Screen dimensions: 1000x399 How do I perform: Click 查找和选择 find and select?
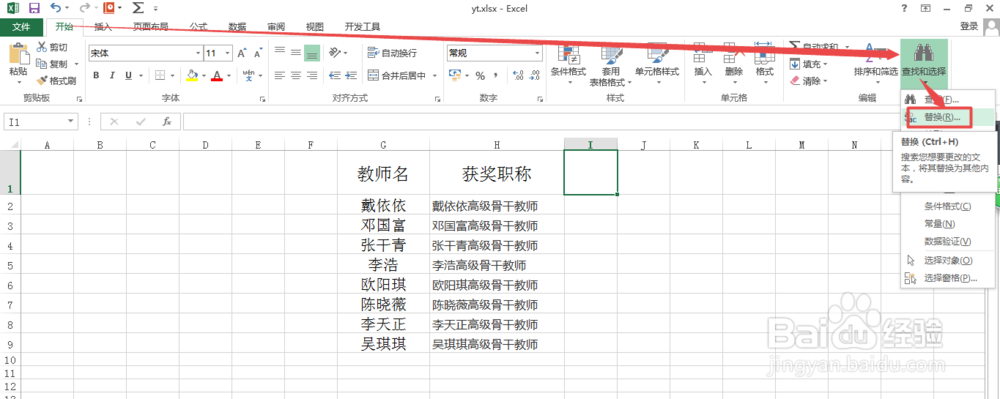point(923,64)
